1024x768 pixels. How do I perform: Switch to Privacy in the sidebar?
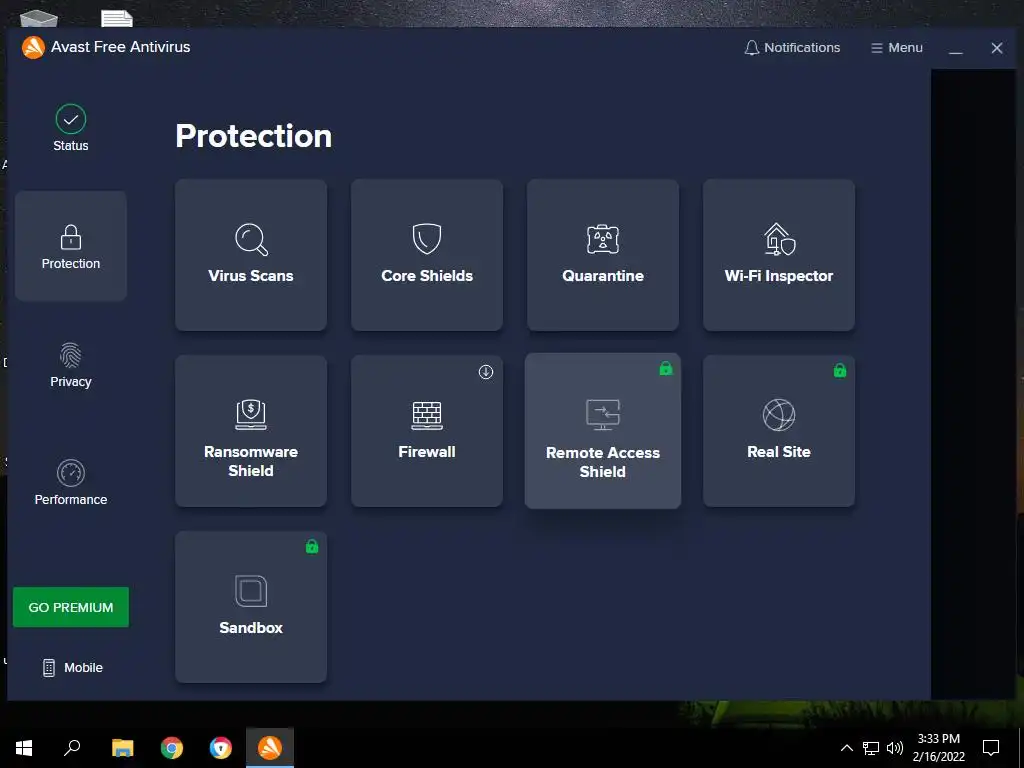click(x=71, y=365)
